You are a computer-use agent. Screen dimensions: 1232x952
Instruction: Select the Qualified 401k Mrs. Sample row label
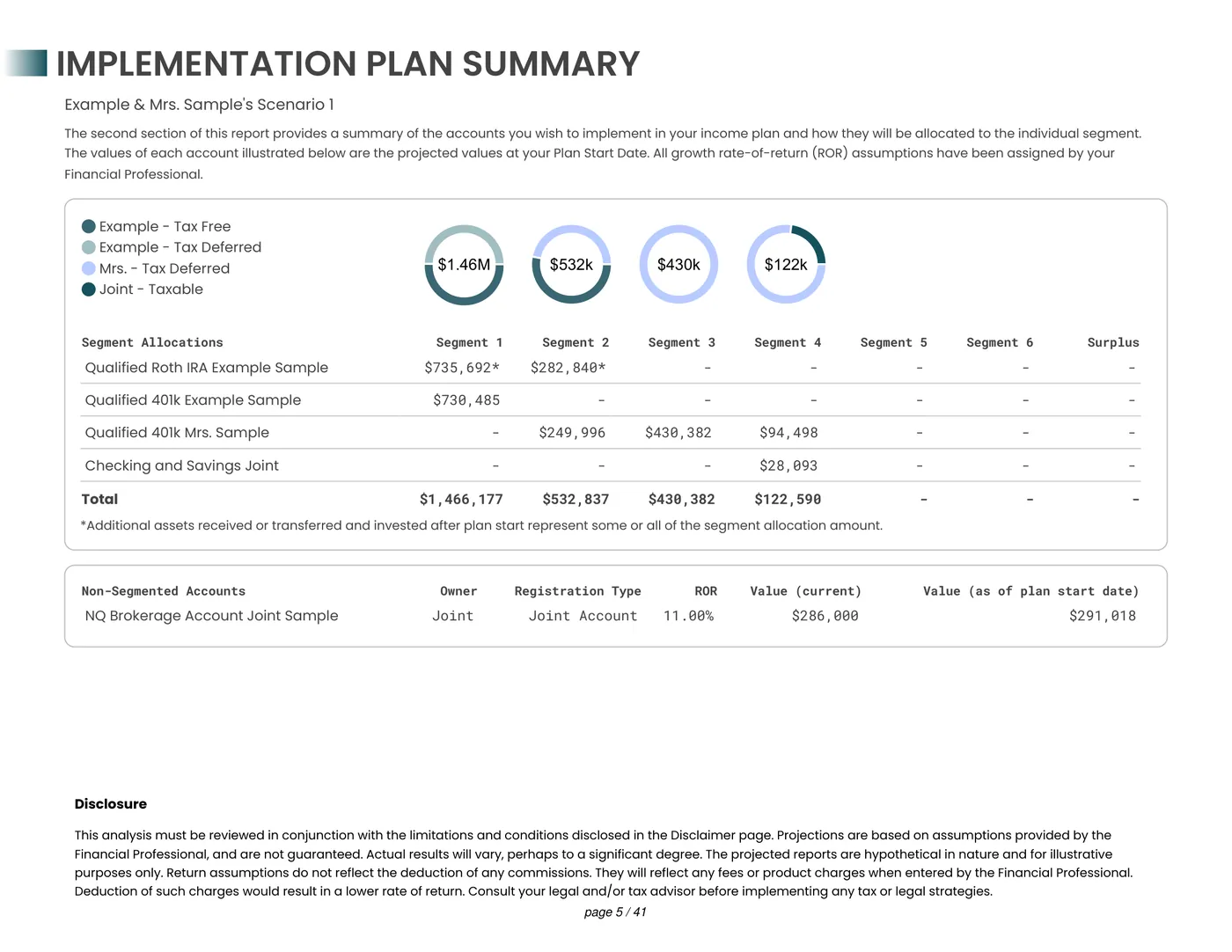point(177,433)
